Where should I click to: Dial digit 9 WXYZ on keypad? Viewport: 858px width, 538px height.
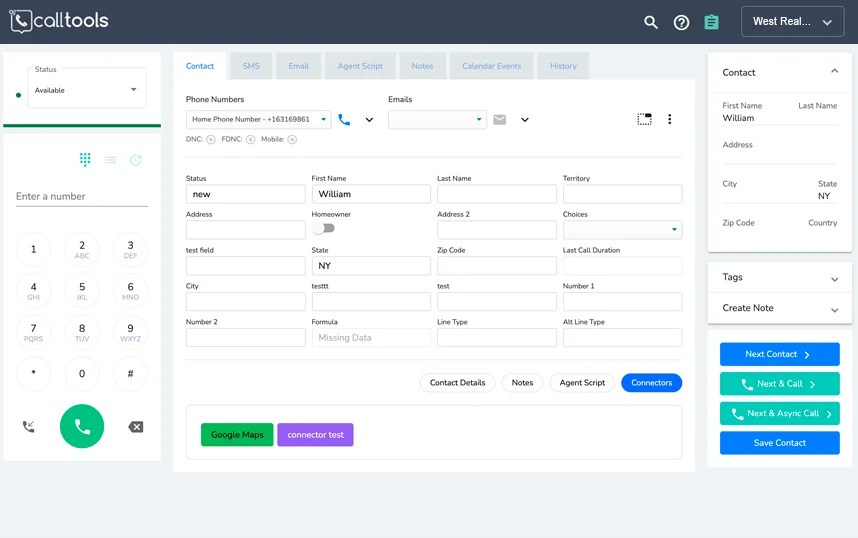pos(130,332)
